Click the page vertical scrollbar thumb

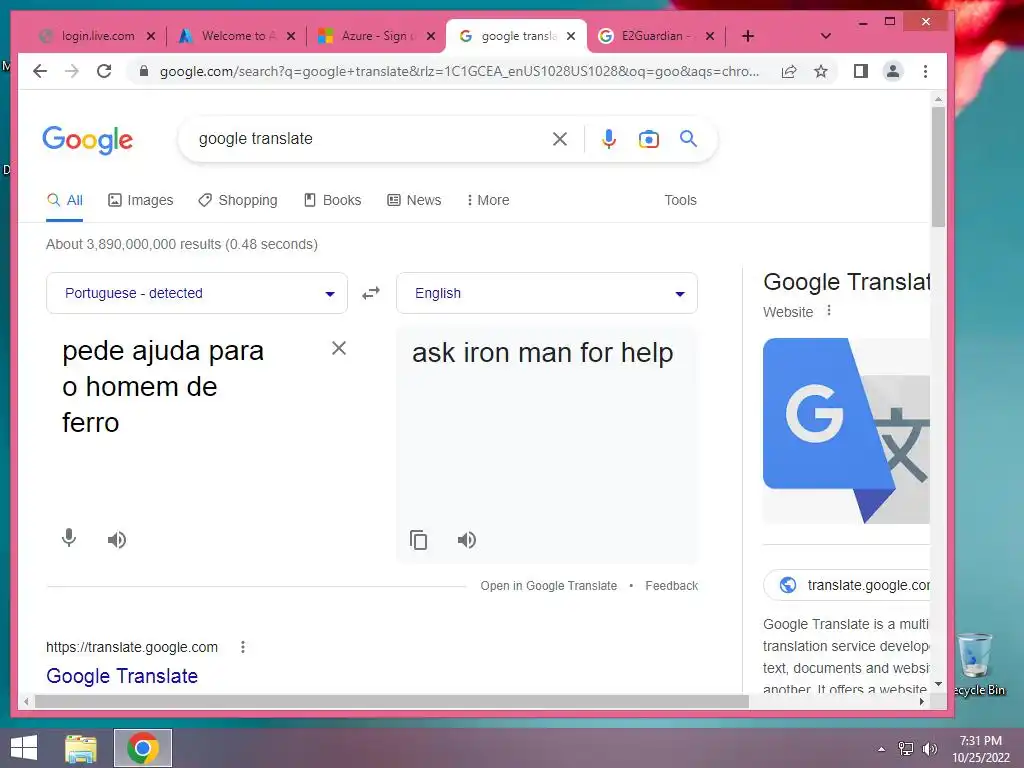pos(938,167)
